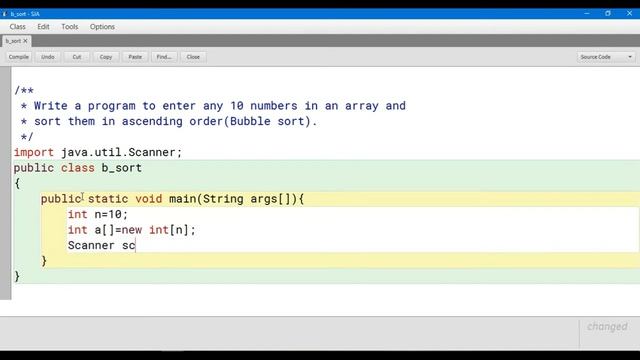The height and width of the screenshot is (360, 640).
Task: Click the line 'int n=10;'
Action: coord(98,214)
